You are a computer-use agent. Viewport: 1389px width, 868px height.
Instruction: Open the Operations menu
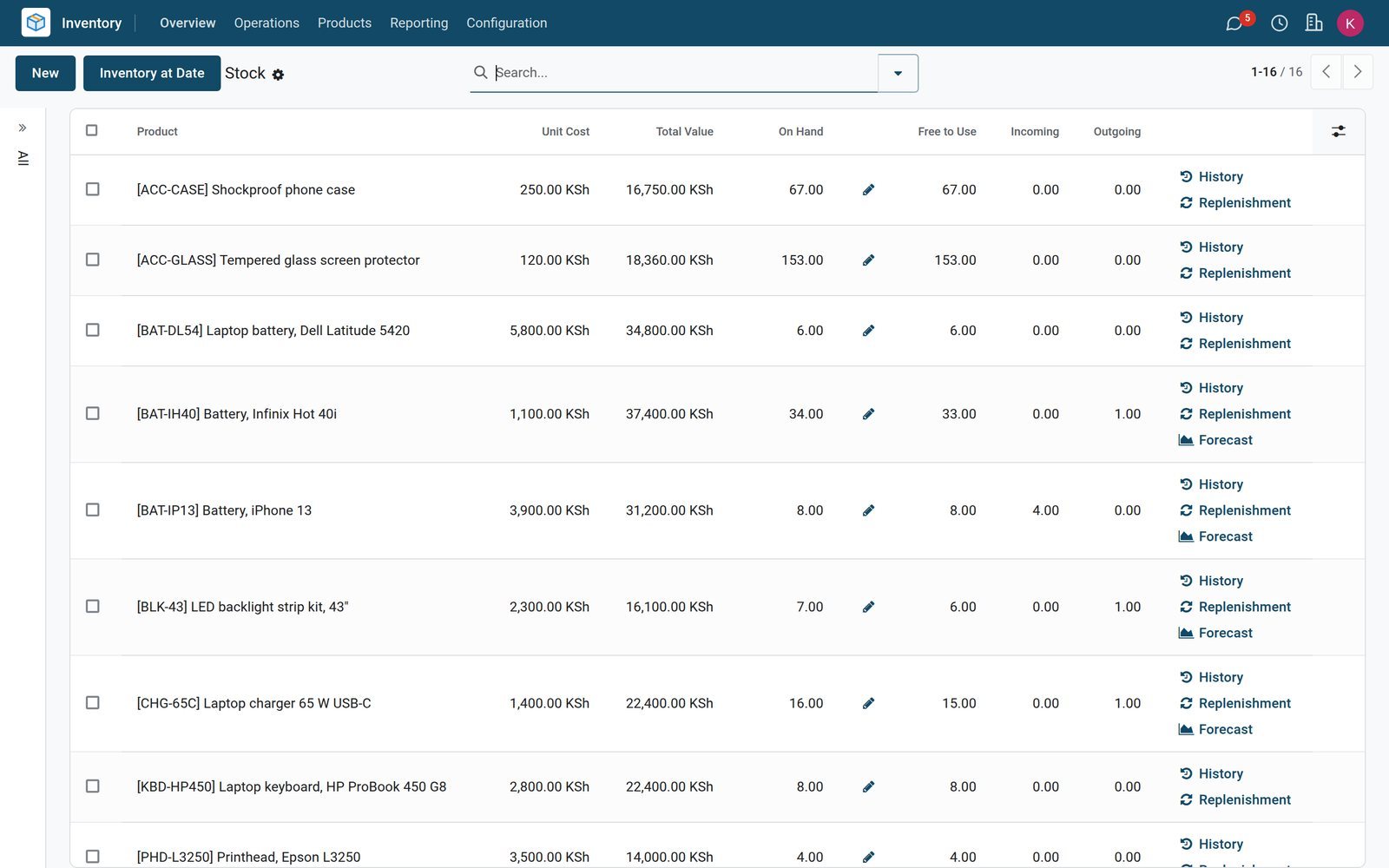[x=267, y=23]
